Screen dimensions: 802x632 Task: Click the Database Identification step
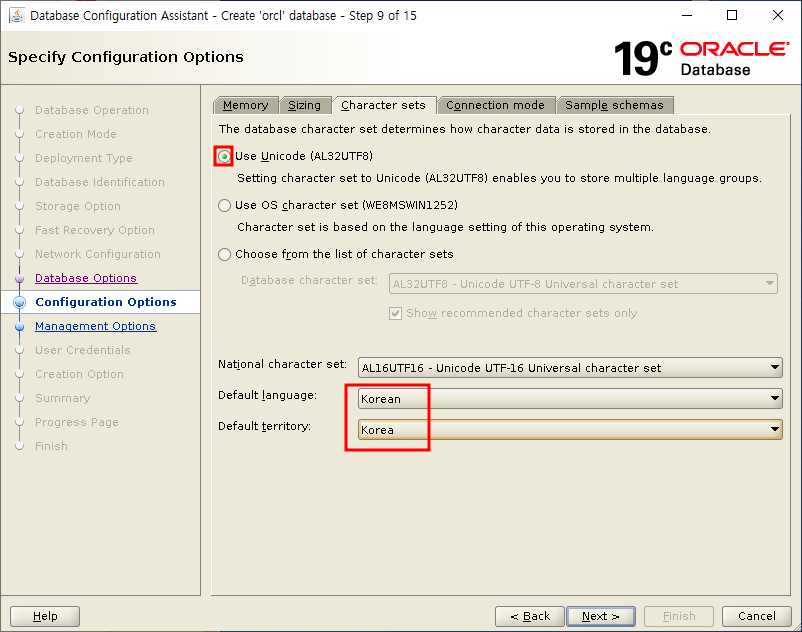(x=100, y=182)
